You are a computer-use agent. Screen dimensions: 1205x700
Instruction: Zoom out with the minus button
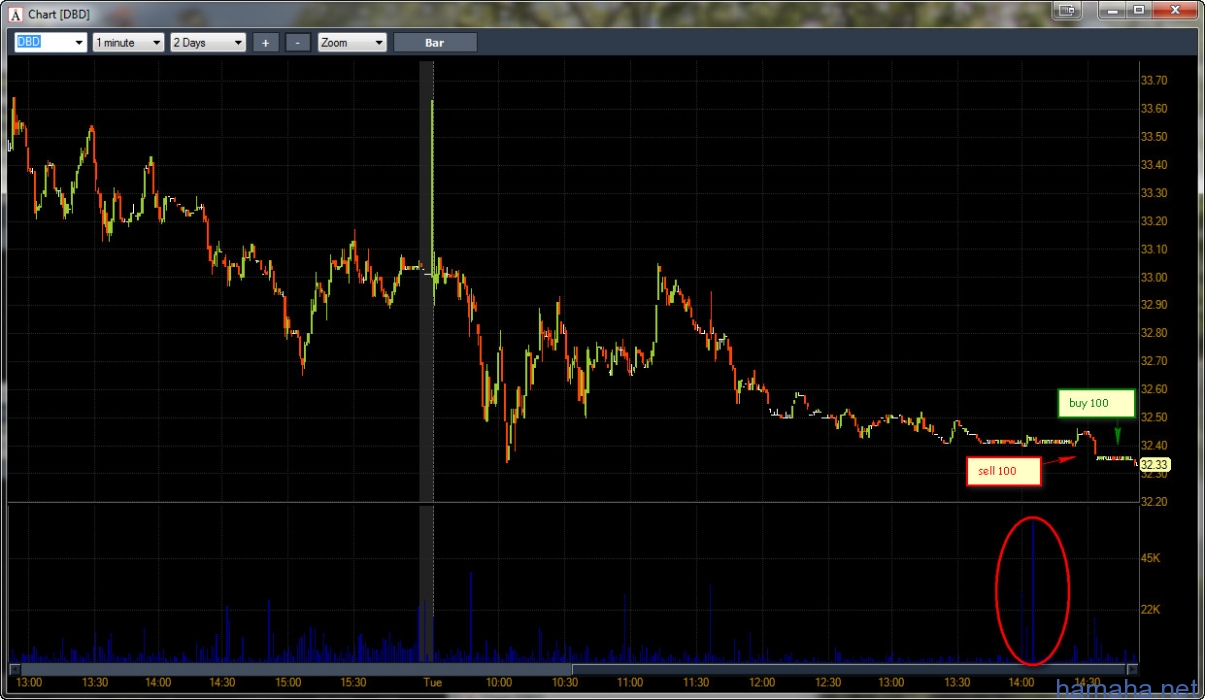[x=297, y=43]
